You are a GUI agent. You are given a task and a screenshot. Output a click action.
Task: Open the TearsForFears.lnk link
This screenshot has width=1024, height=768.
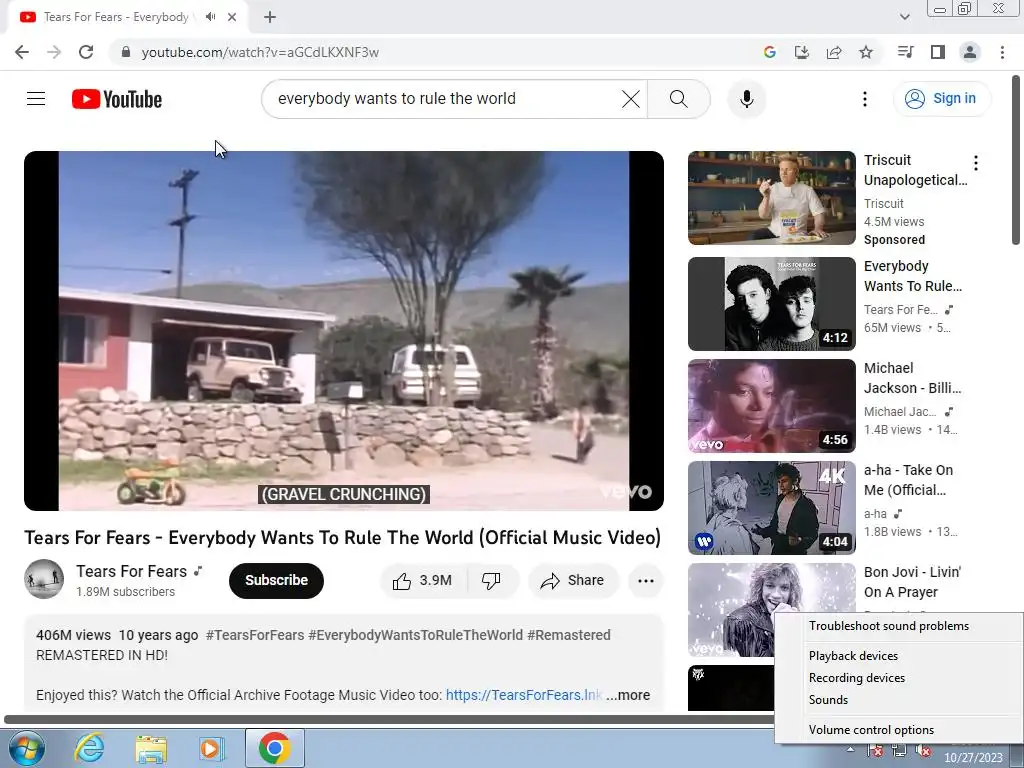coord(524,695)
